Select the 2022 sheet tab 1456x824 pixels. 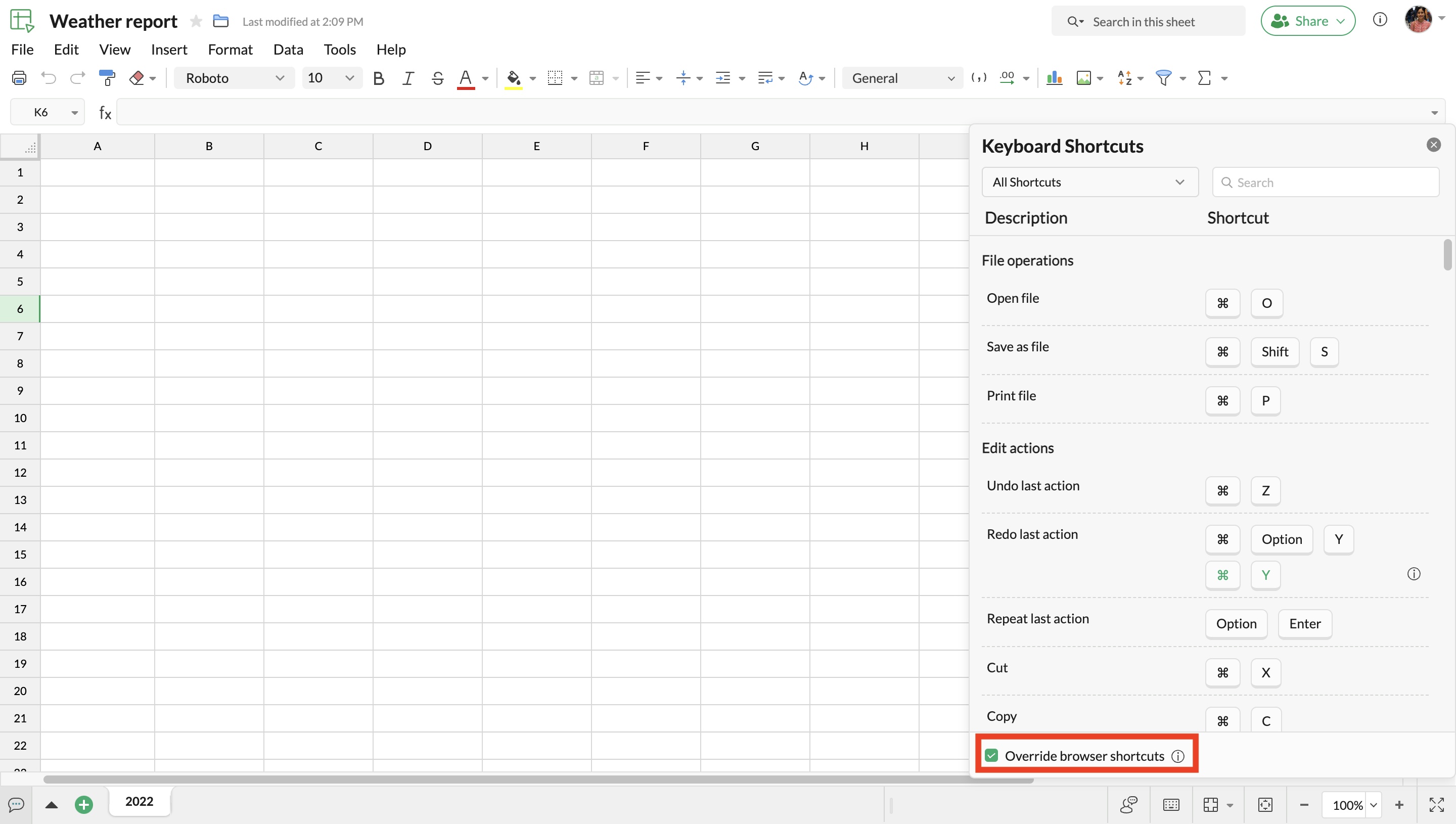139,801
